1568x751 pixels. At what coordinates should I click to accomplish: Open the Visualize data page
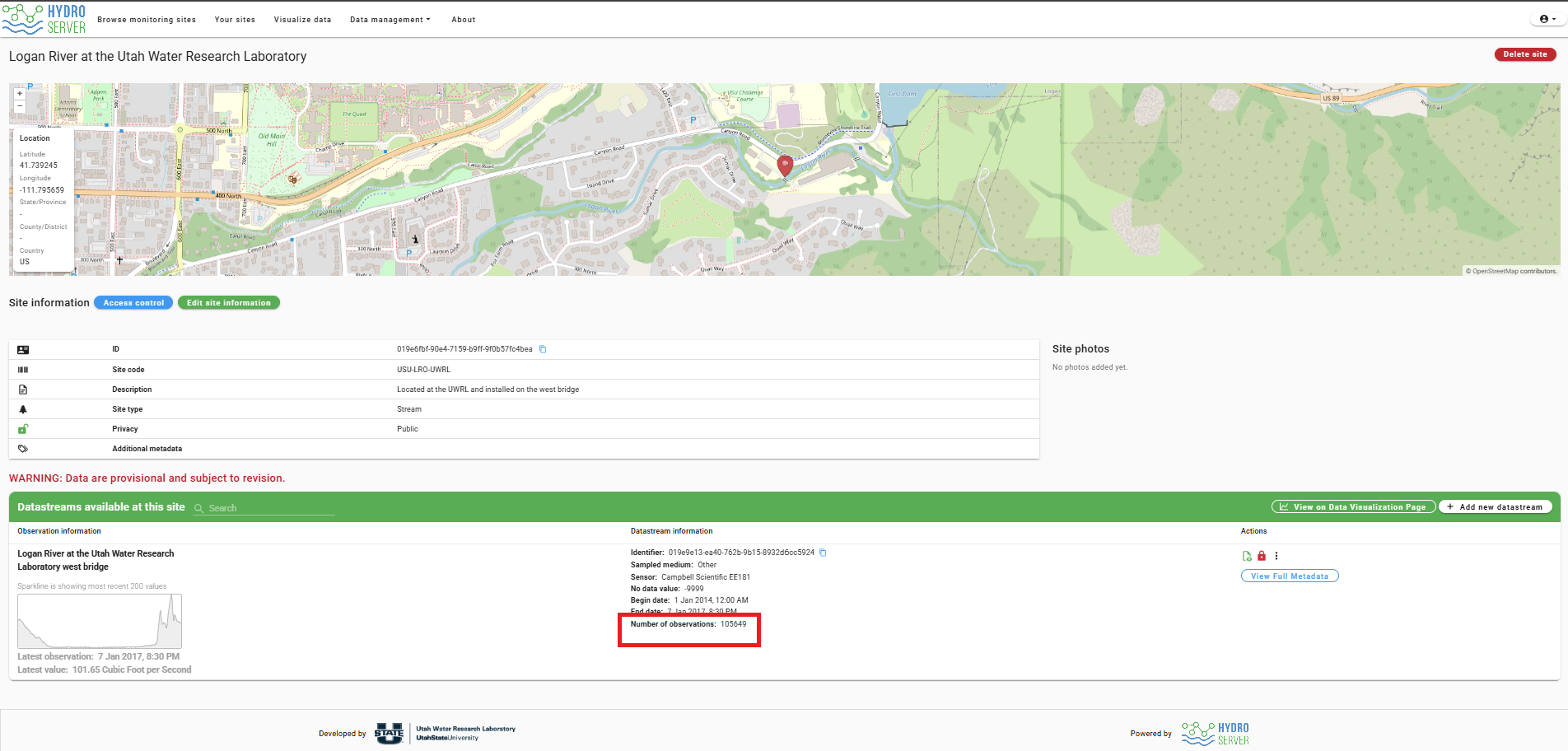302,20
